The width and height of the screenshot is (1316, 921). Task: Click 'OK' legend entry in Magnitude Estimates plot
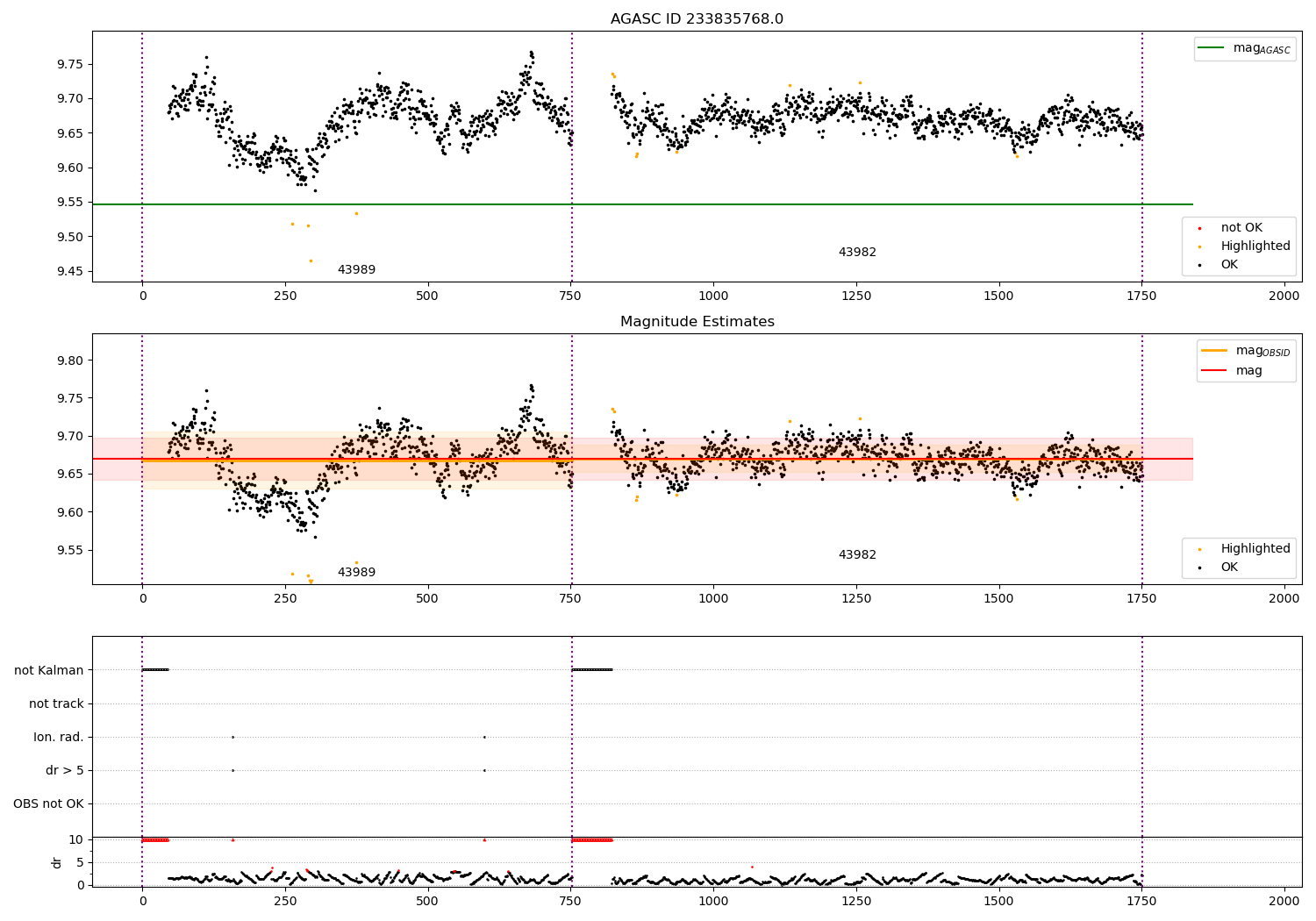coord(1229,568)
